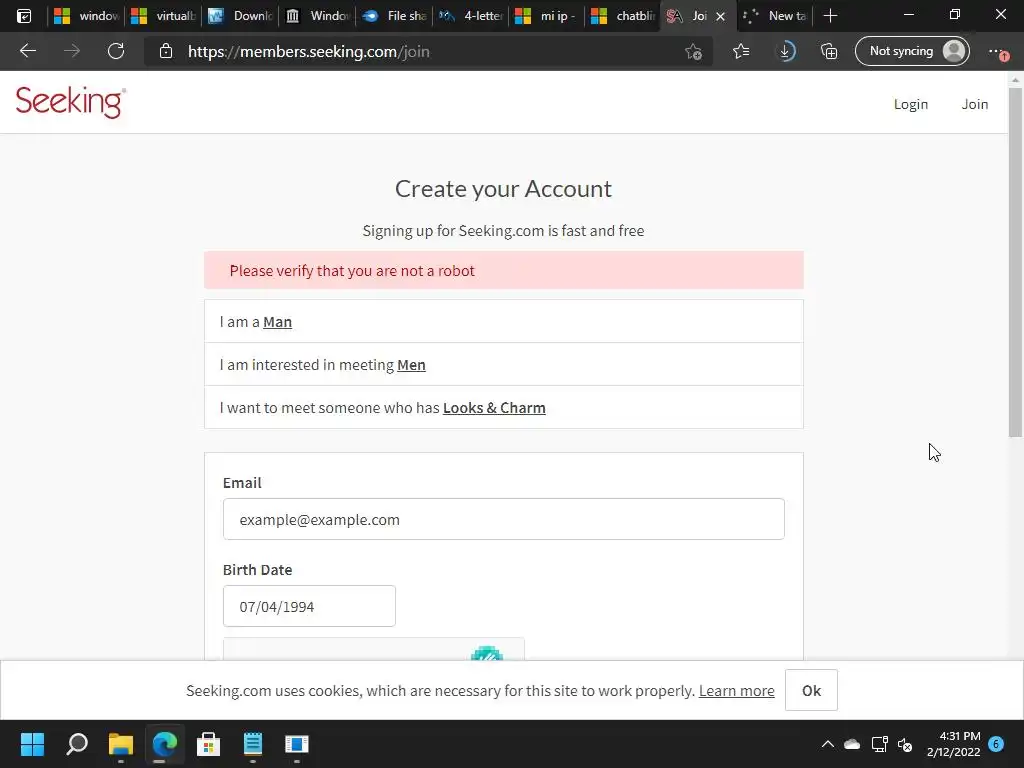Click the address bar URL
Image resolution: width=1024 pixels, height=768 pixels.
pos(308,52)
